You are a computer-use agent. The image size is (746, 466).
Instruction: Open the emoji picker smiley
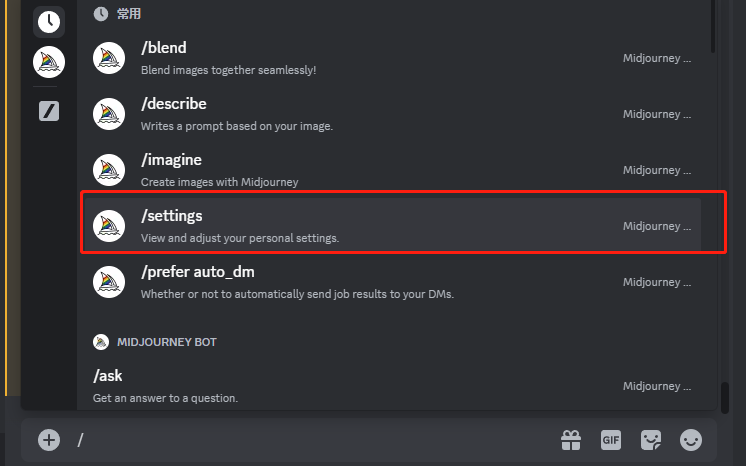691,440
